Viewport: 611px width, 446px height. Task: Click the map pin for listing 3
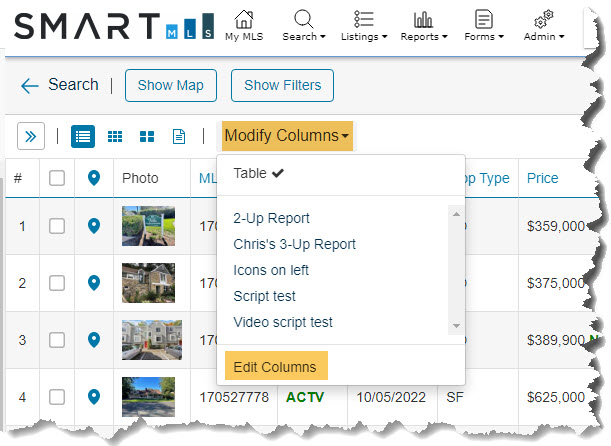coord(94,340)
